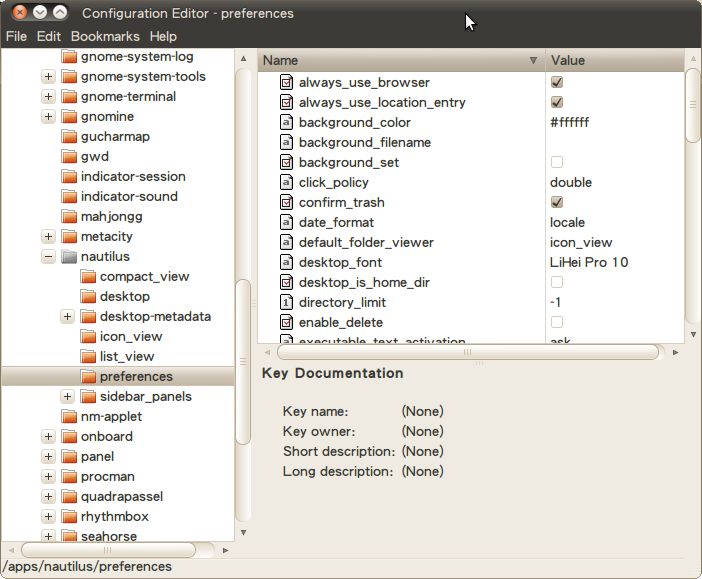Select the '-1' directory_limit value
The height and width of the screenshot is (579, 702).
(555, 302)
